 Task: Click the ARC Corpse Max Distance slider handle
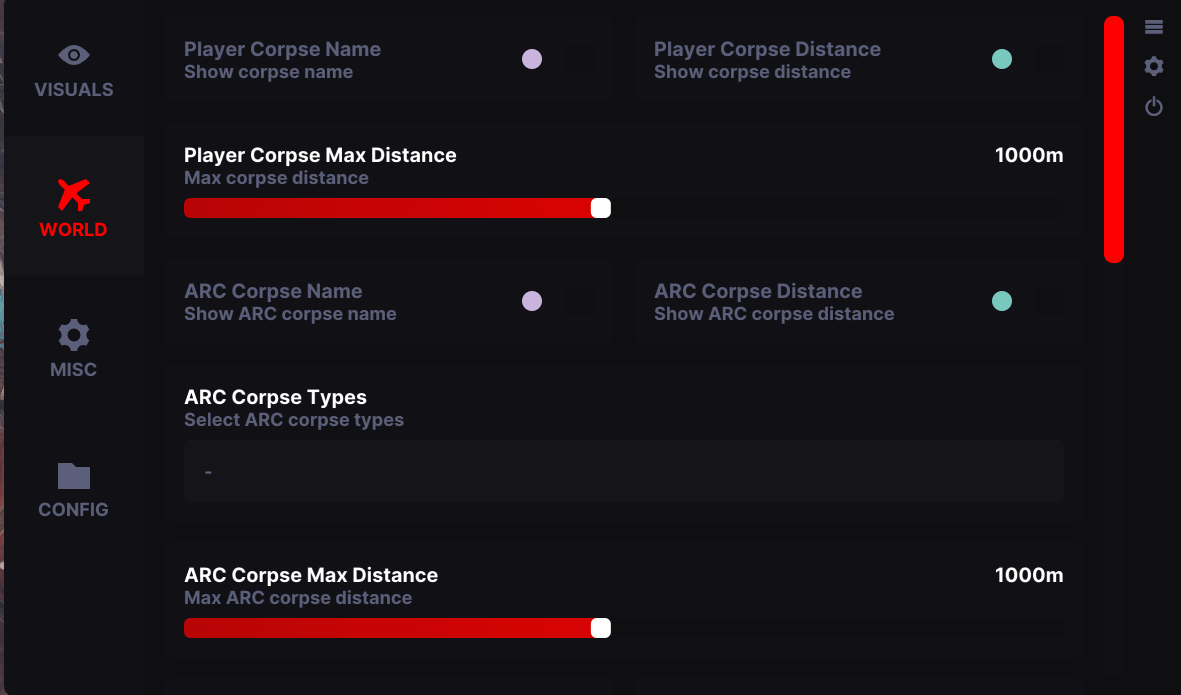coord(600,628)
